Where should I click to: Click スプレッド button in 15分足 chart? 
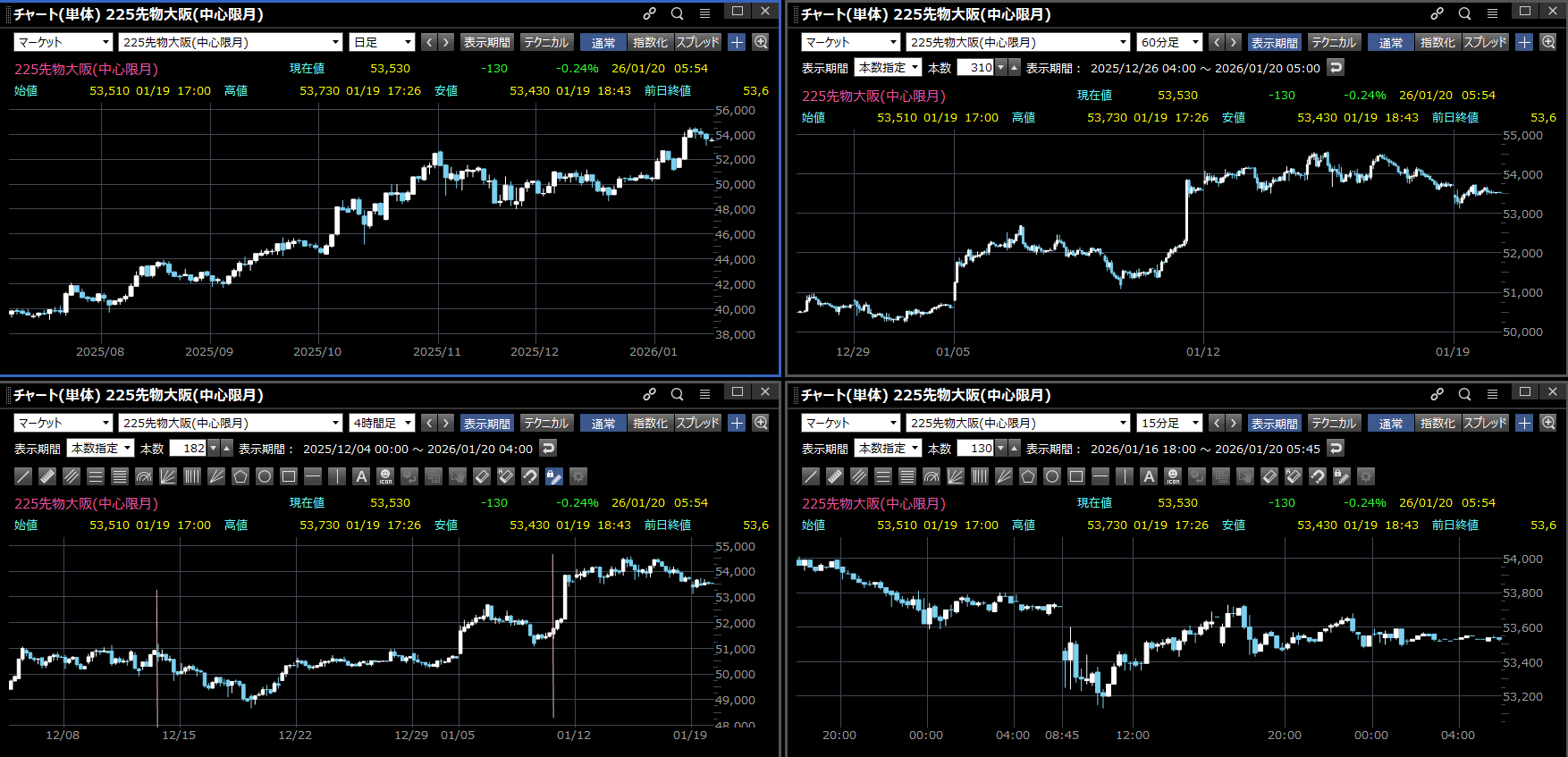coord(1485,423)
